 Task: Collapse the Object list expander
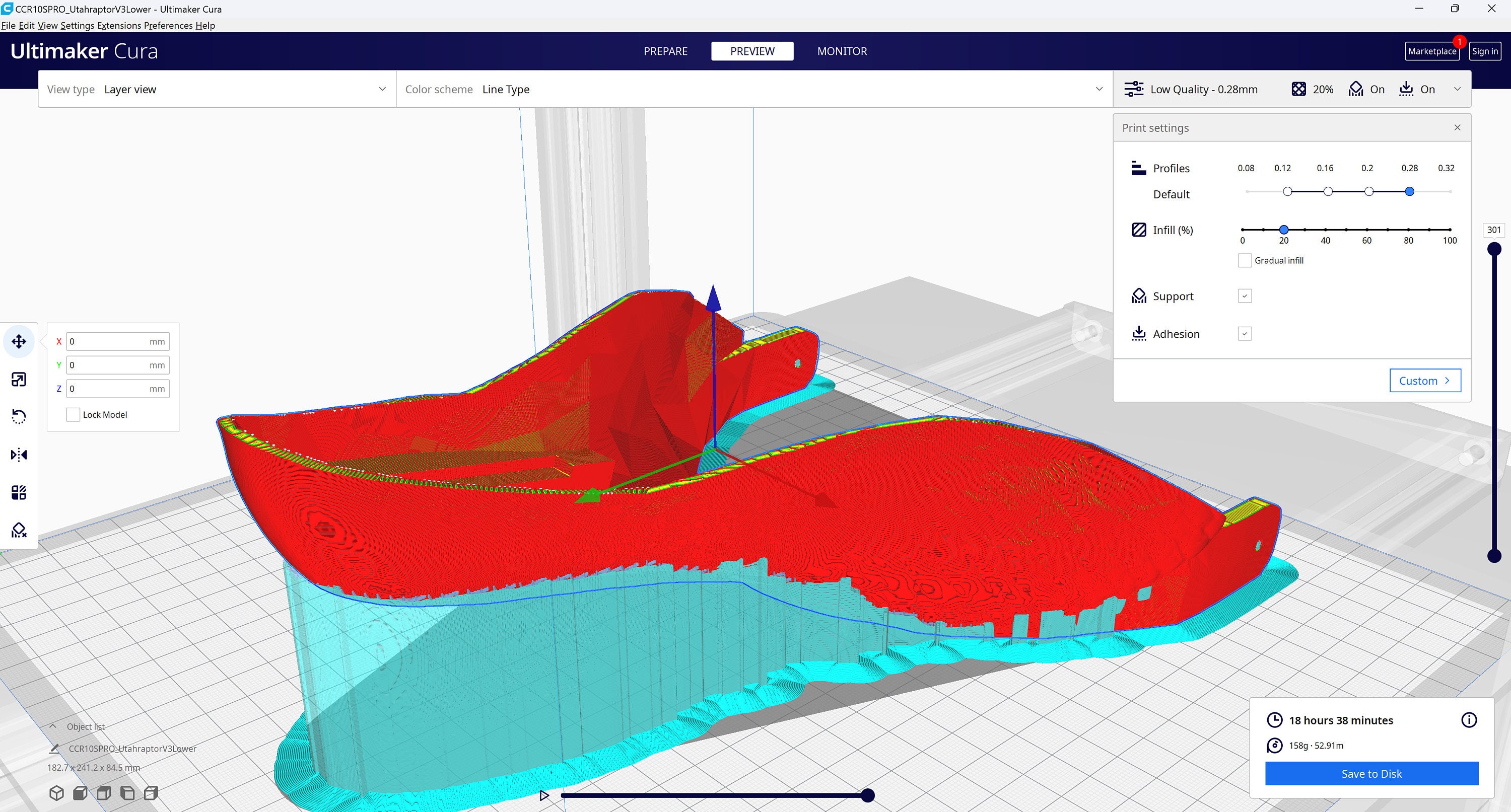[53, 726]
